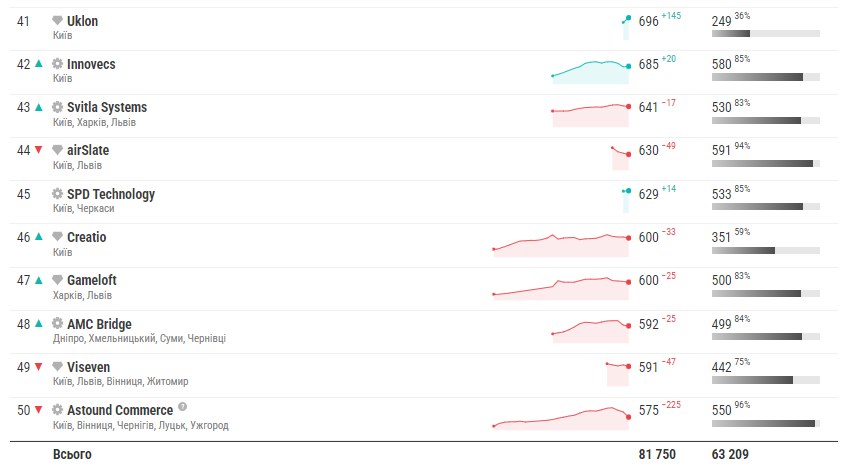The height and width of the screenshot is (469, 849).
Task: Open the Astound Commerce company link
Action: (120, 410)
